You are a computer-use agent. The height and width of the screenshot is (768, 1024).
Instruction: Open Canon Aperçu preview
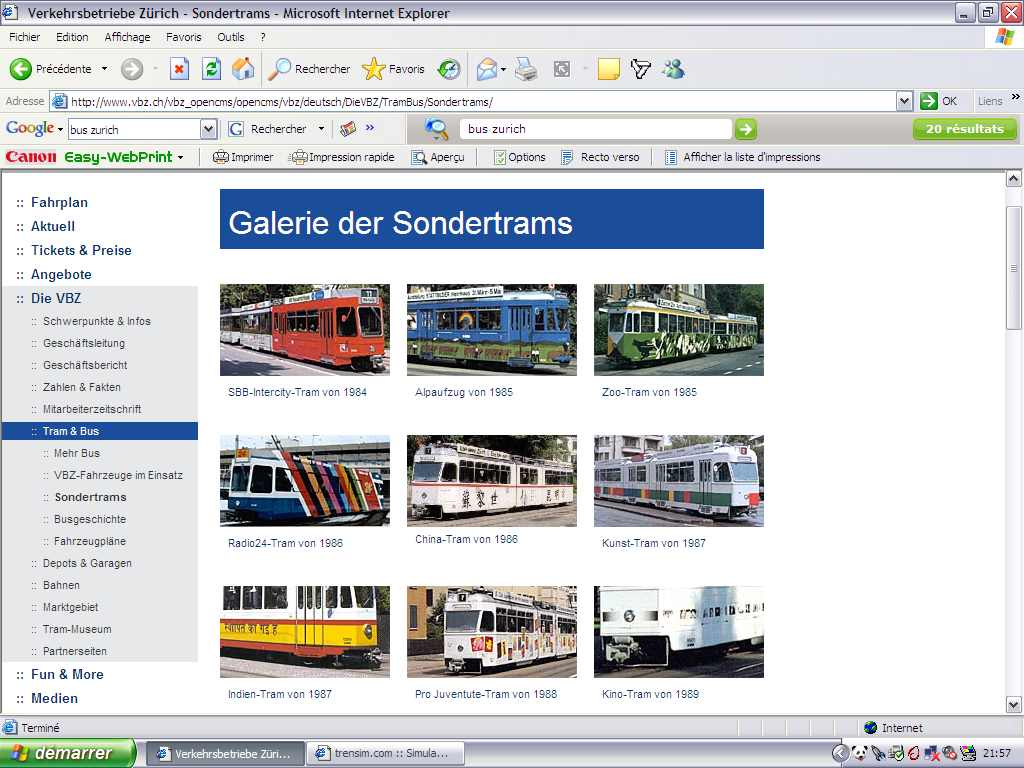click(437, 157)
